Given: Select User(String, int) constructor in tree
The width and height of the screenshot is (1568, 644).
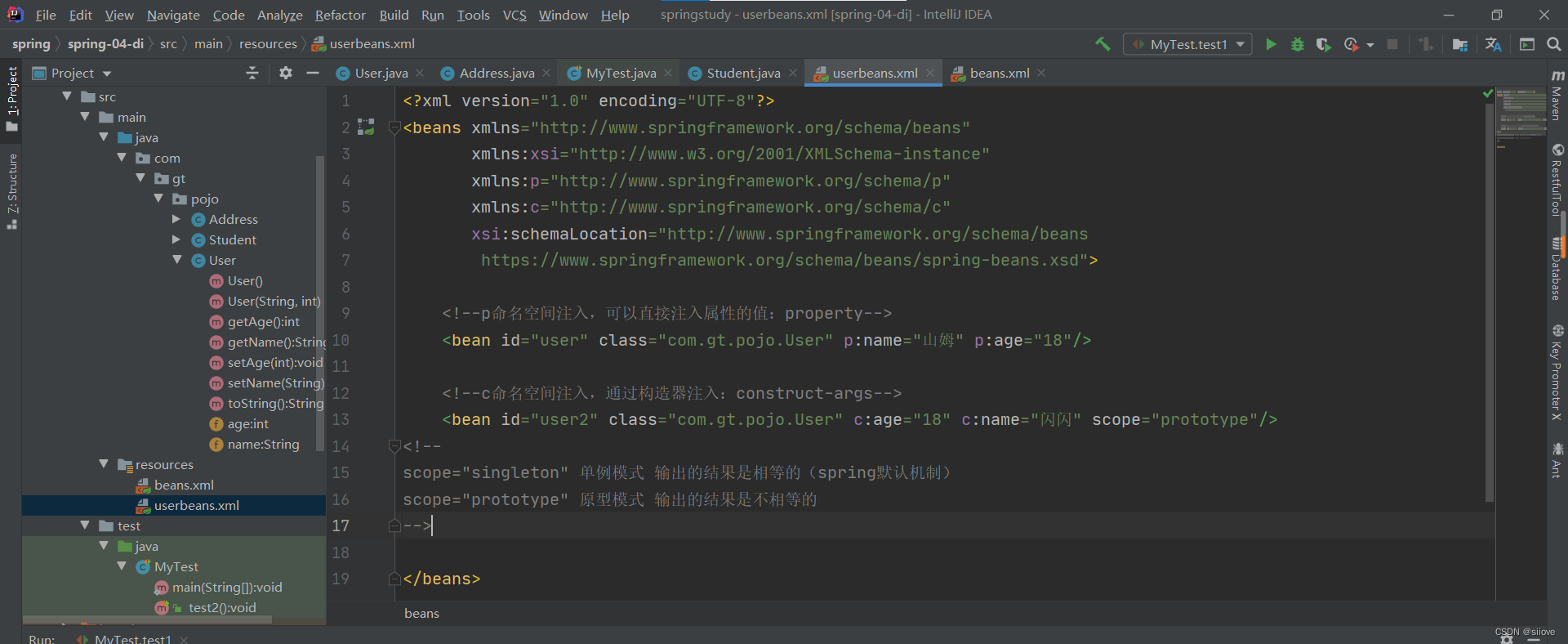Looking at the screenshot, I should 274,302.
